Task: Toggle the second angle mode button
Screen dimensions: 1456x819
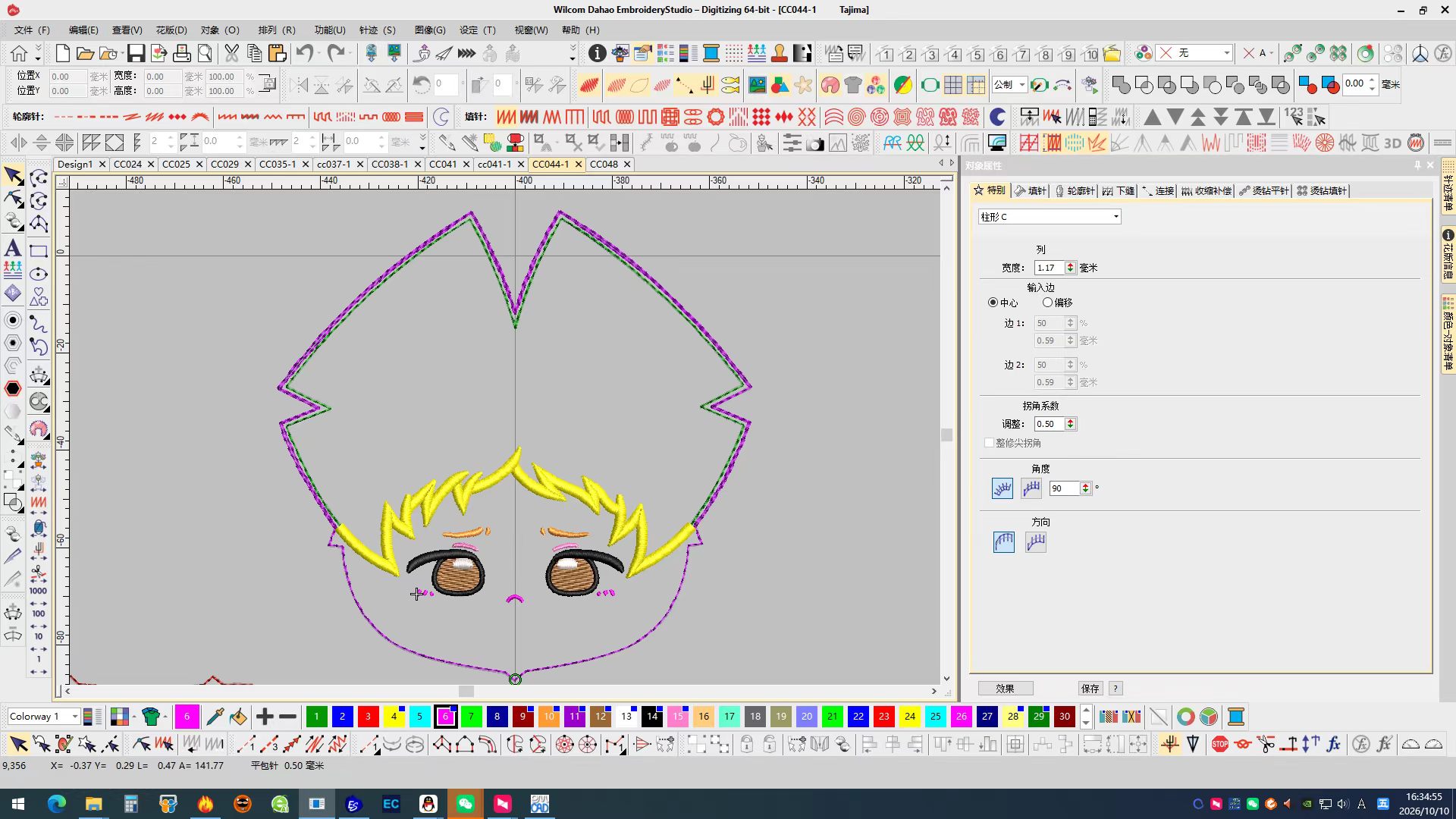Action: pos(1031,488)
